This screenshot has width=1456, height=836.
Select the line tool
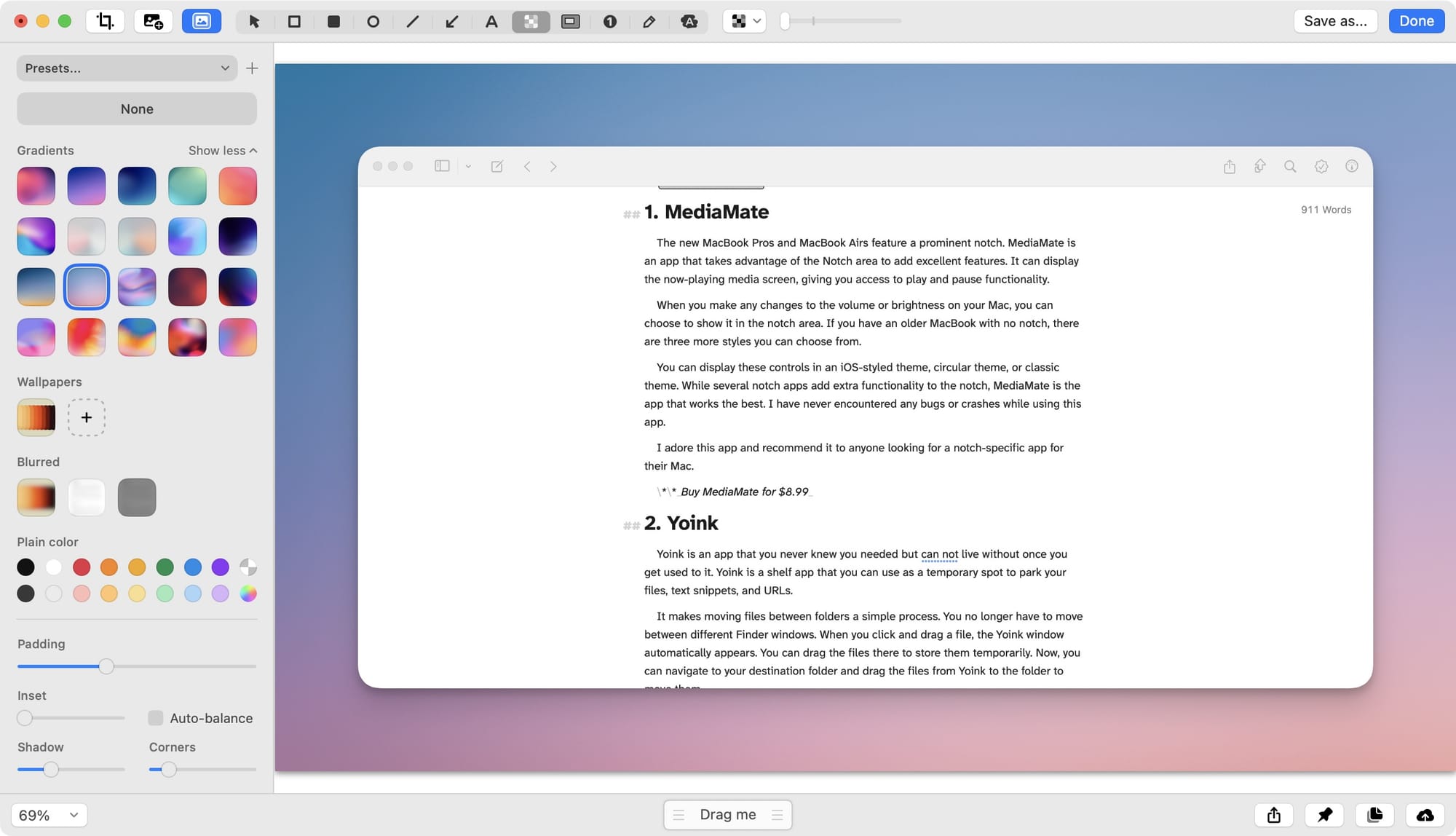tap(413, 21)
